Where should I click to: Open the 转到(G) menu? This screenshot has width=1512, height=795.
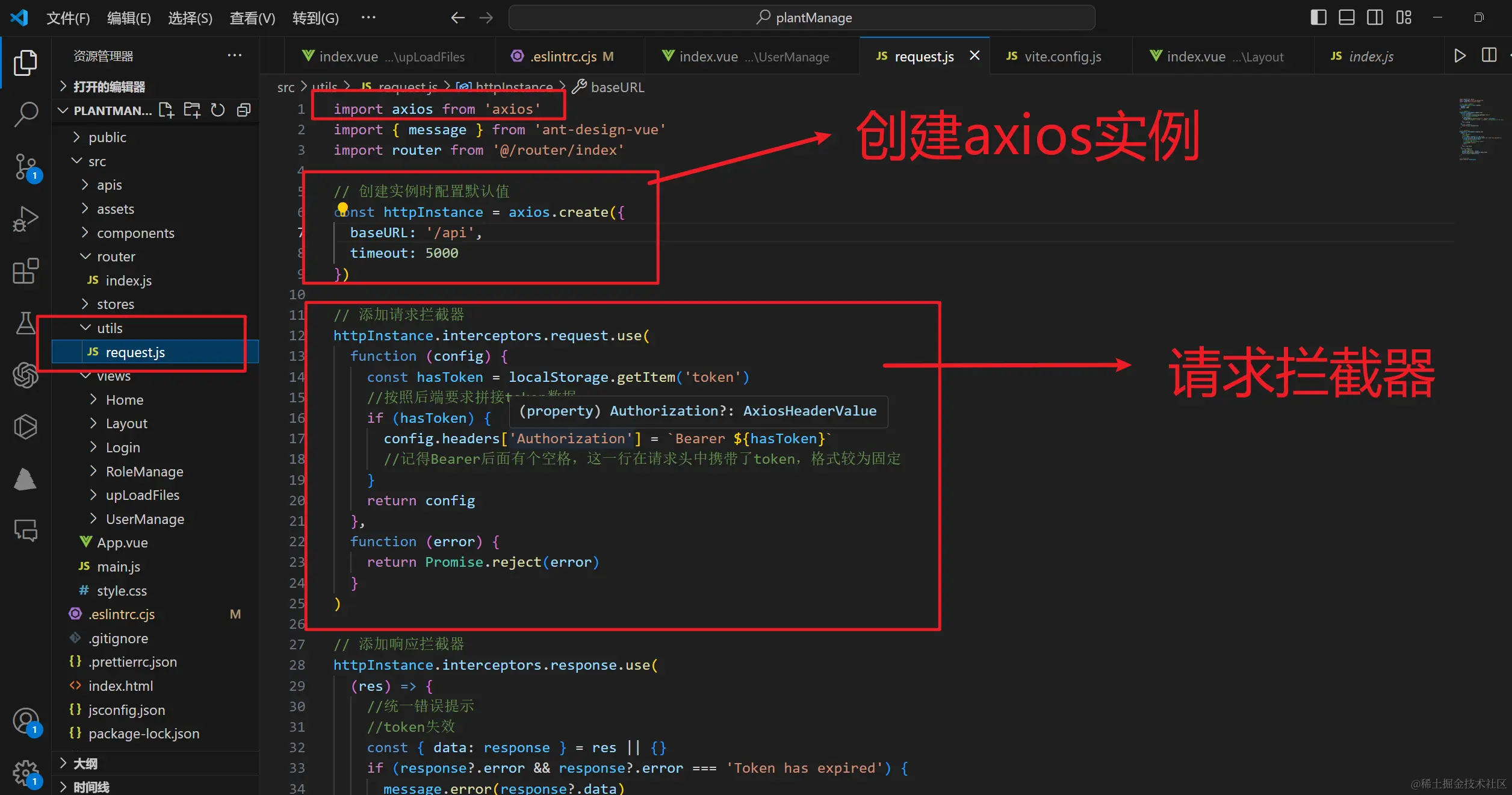pos(315,18)
